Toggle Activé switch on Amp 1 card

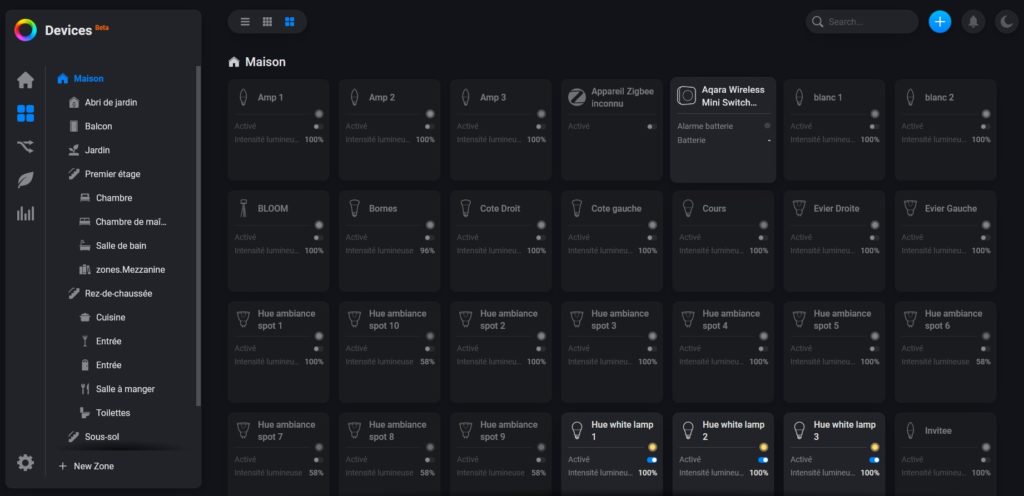[319, 126]
